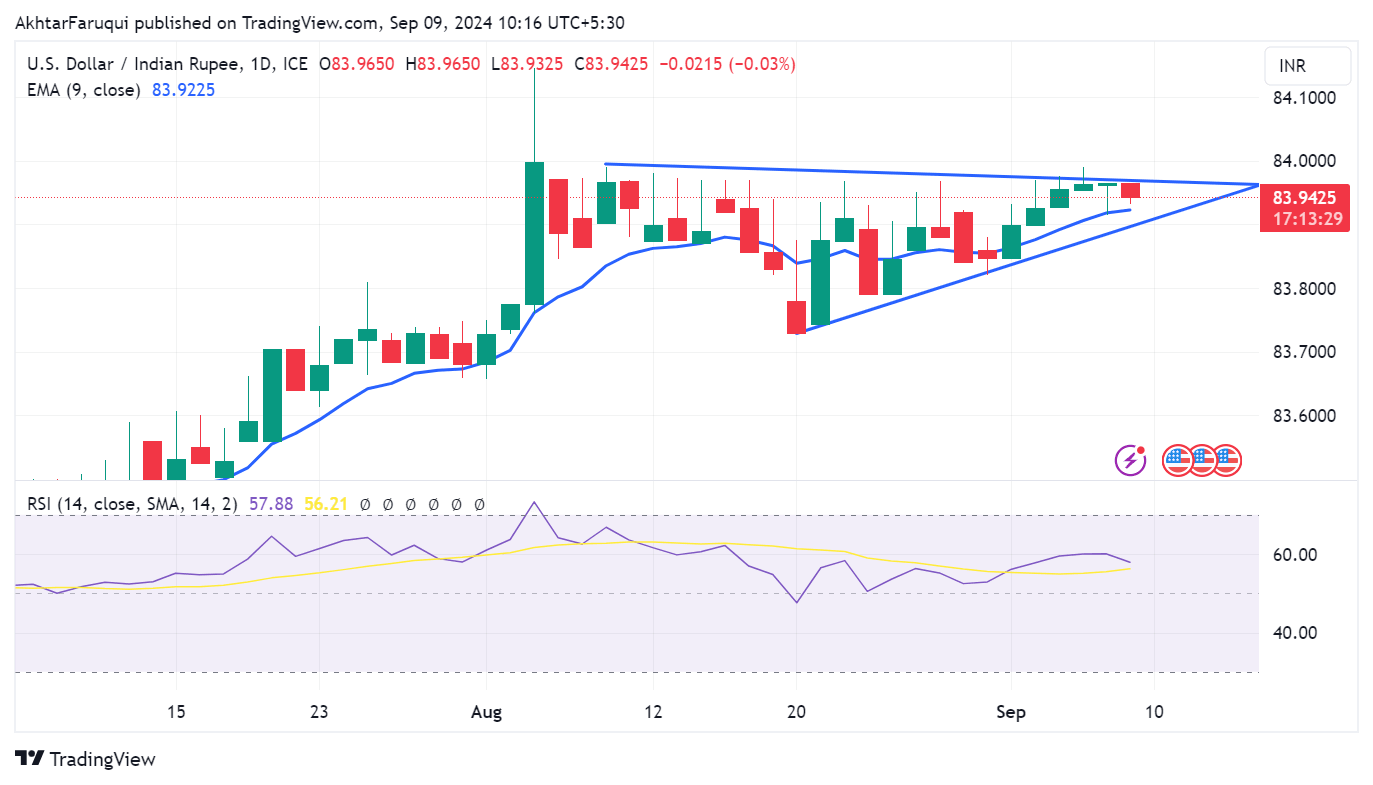Click the -0.0215 (-0.03%) price change value

click(726, 64)
